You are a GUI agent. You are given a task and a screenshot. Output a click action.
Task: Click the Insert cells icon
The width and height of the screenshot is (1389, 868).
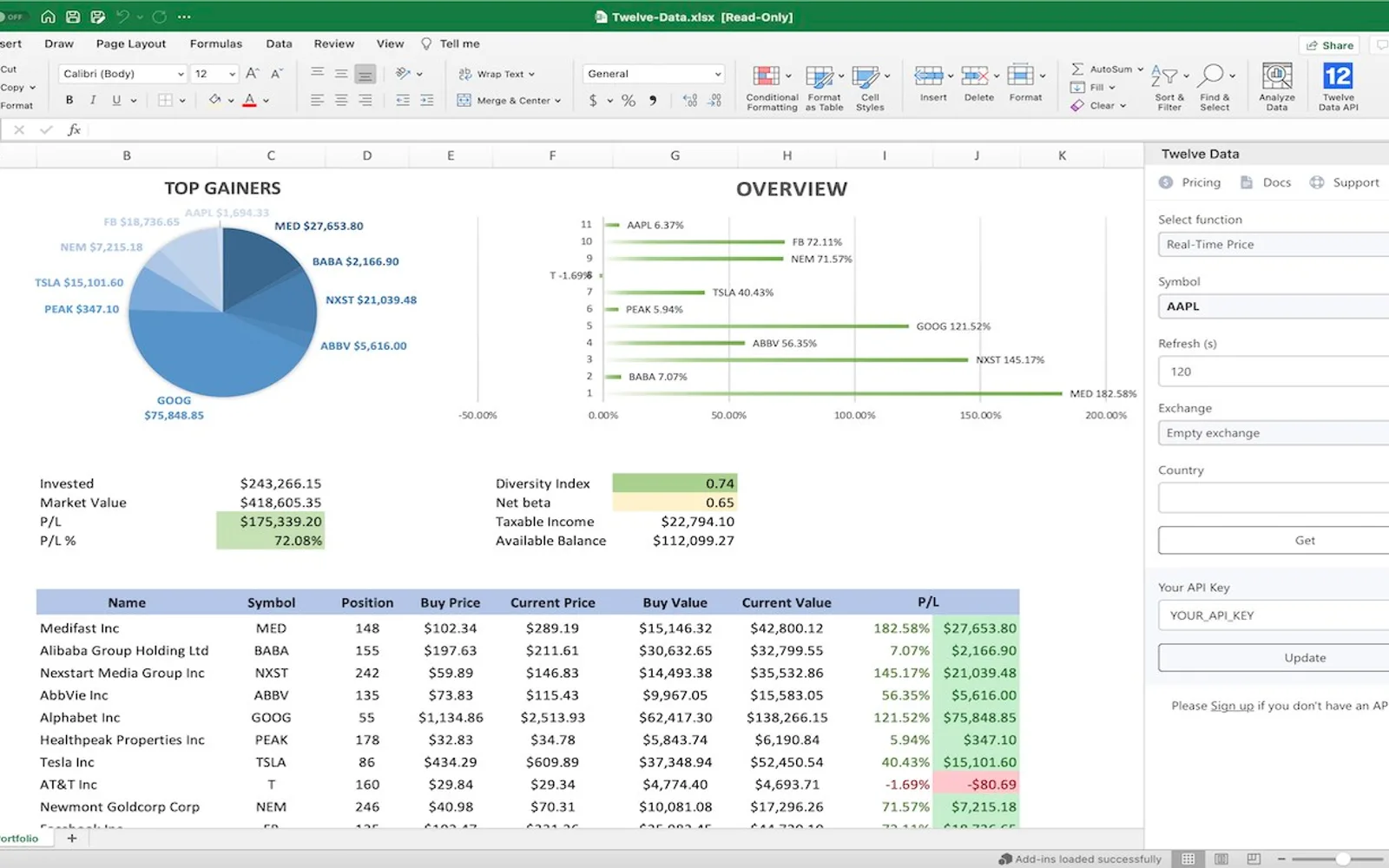(928, 76)
